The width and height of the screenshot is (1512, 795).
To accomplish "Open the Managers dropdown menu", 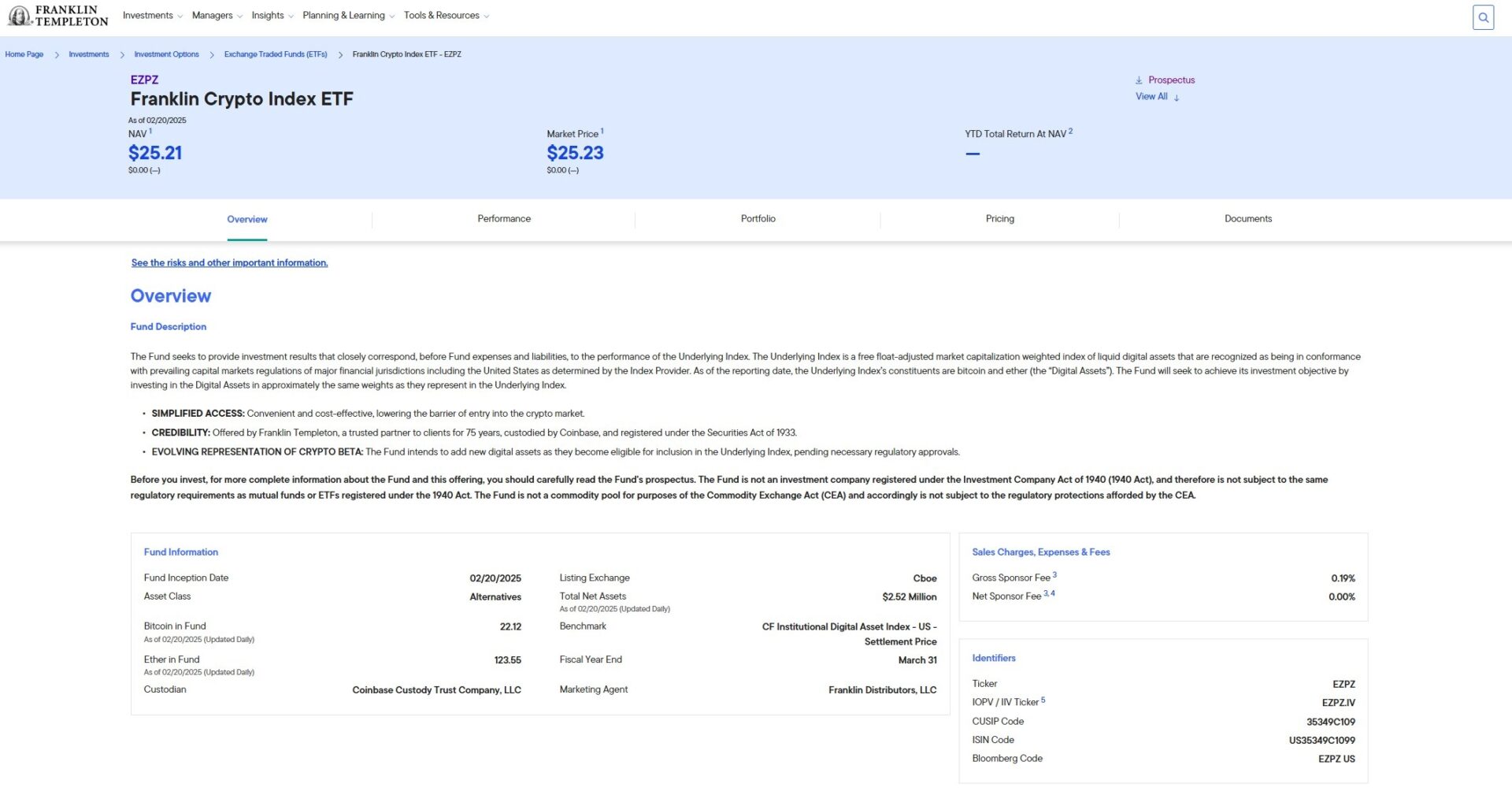I will pyautogui.click(x=217, y=16).
